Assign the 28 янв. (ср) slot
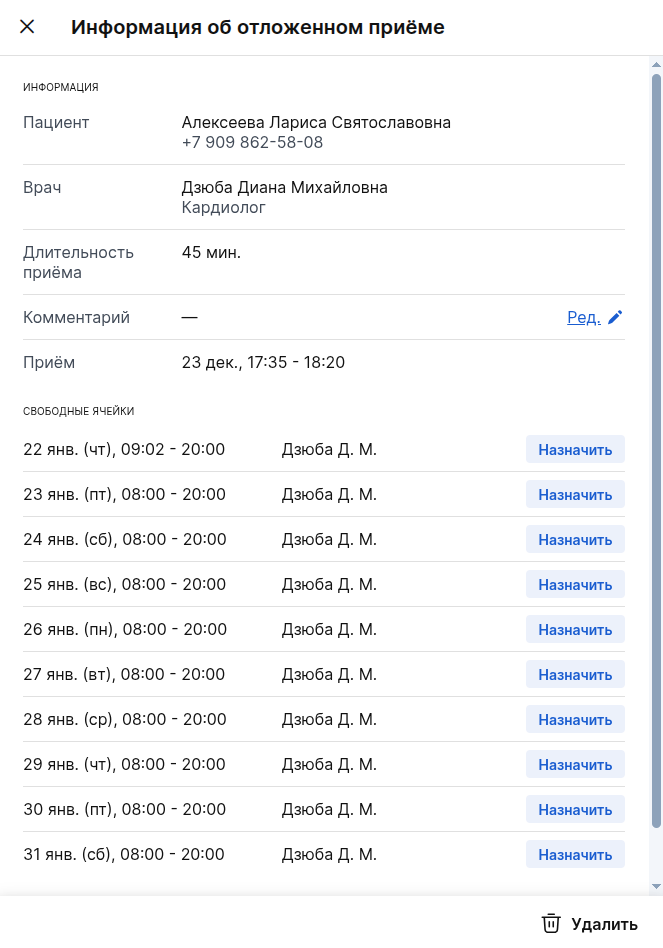This screenshot has width=663, height=948. pos(575,720)
